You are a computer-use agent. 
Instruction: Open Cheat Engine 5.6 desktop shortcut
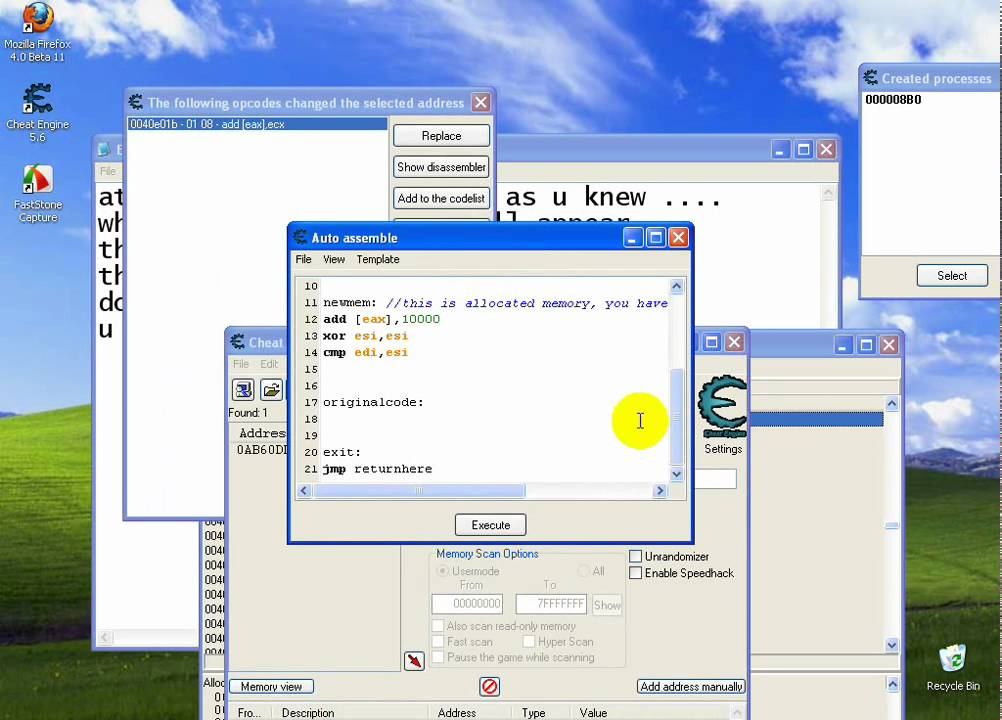tap(37, 112)
